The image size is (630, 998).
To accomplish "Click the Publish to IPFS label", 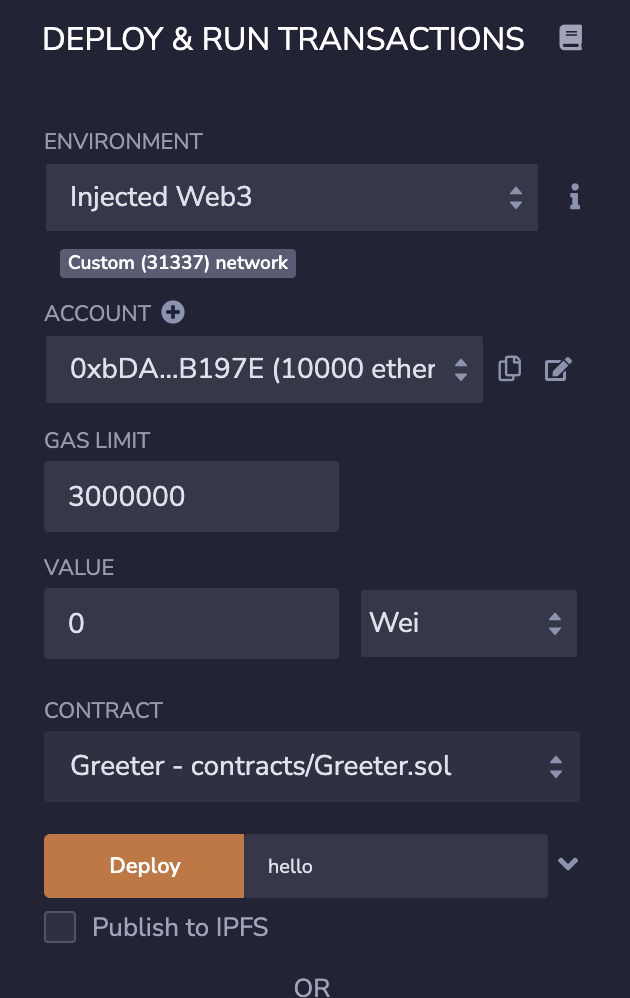I will click(x=180, y=927).
